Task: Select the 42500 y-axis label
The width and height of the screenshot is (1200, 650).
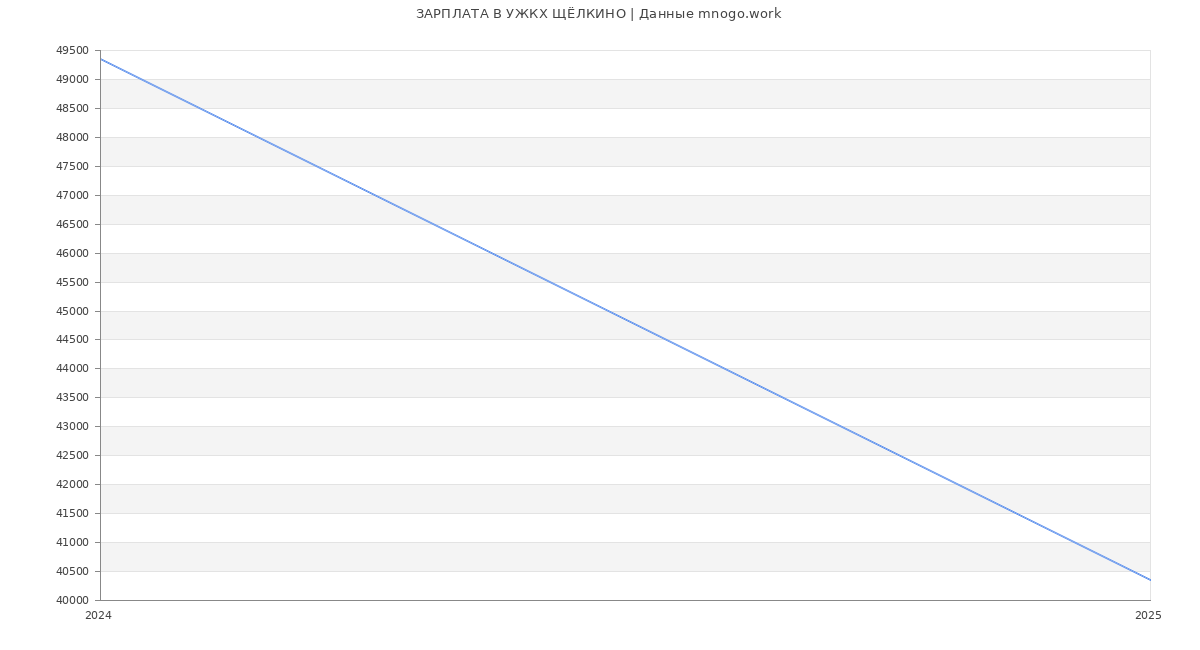Action: coord(72,456)
